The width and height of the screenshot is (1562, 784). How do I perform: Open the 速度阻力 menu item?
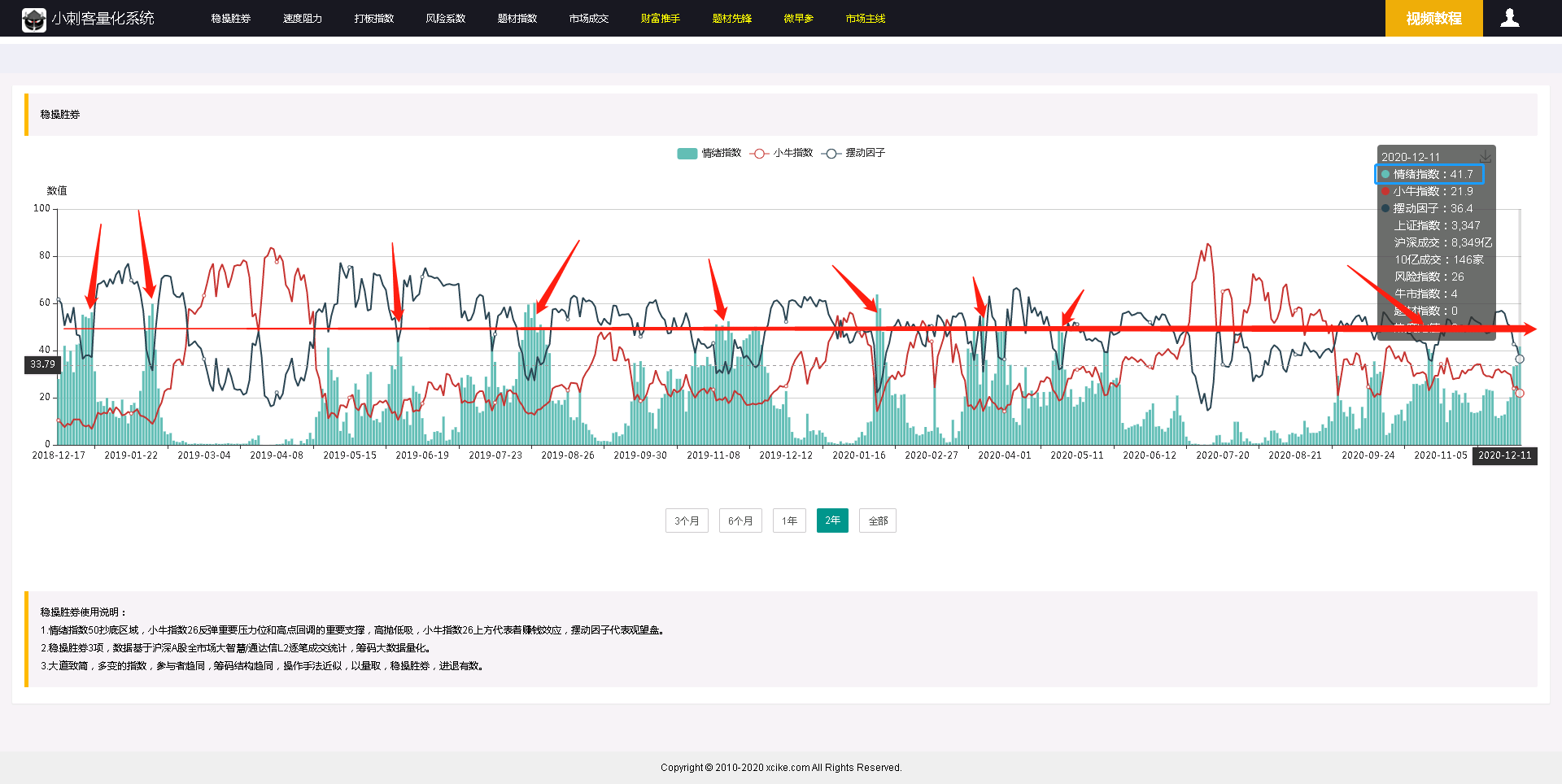pyautogui.click(x=303, y=19)
